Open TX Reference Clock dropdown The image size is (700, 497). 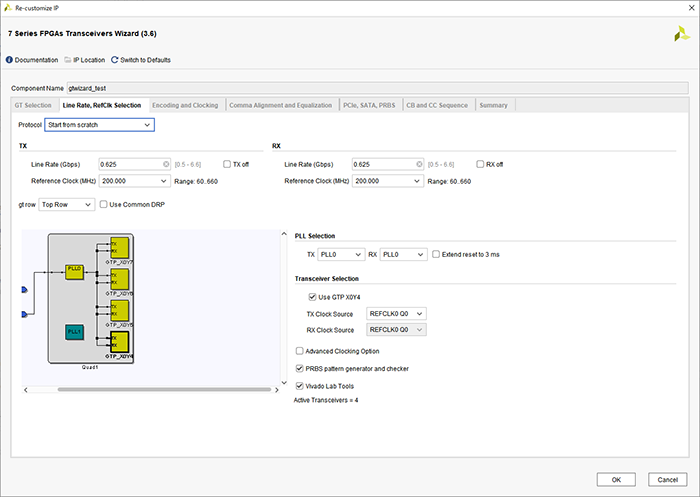point(134,181)
